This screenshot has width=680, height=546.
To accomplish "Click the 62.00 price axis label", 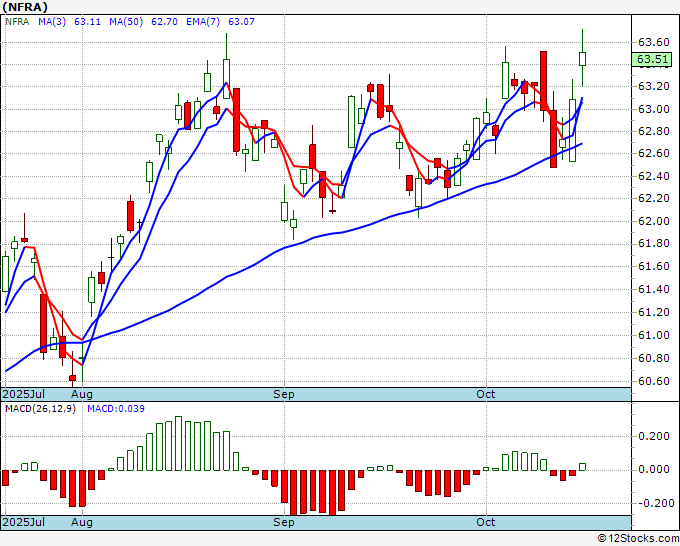I will tap(654, 221).
